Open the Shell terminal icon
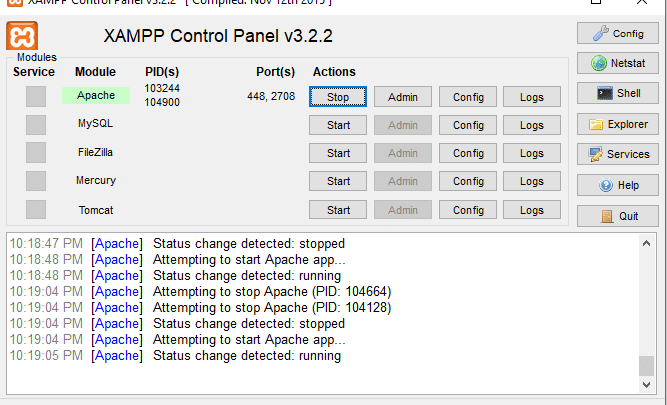The height and width of the screenshot is (405, 667). [604, 93]
